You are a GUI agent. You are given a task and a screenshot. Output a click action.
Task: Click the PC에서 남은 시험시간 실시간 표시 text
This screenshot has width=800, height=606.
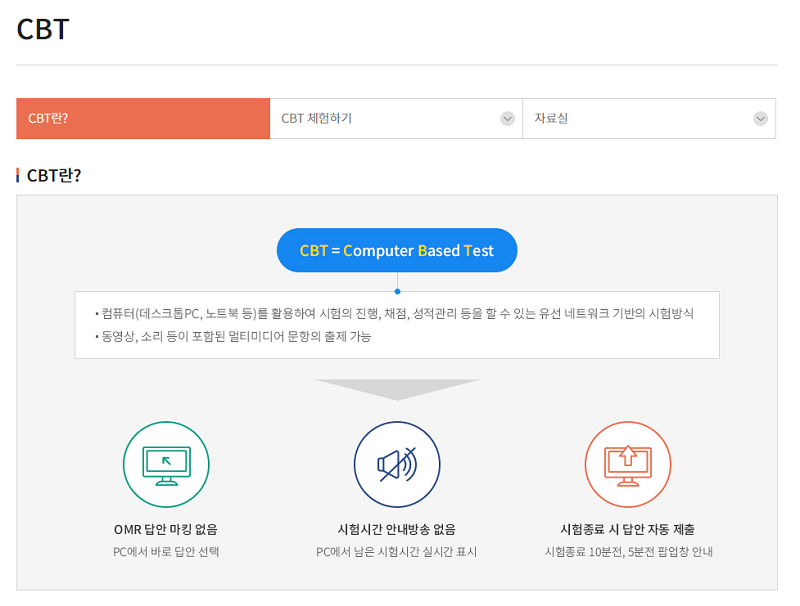click(396, 552)
